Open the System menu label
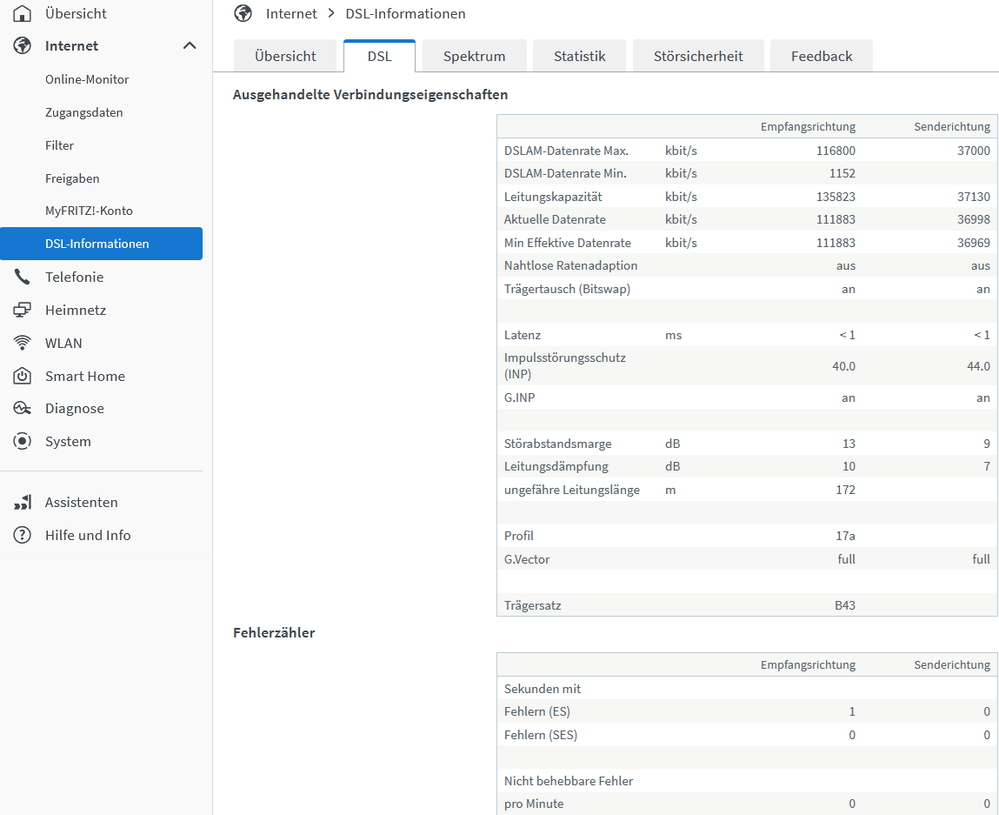This screenshot has height=815, width=999. point(68,441)
